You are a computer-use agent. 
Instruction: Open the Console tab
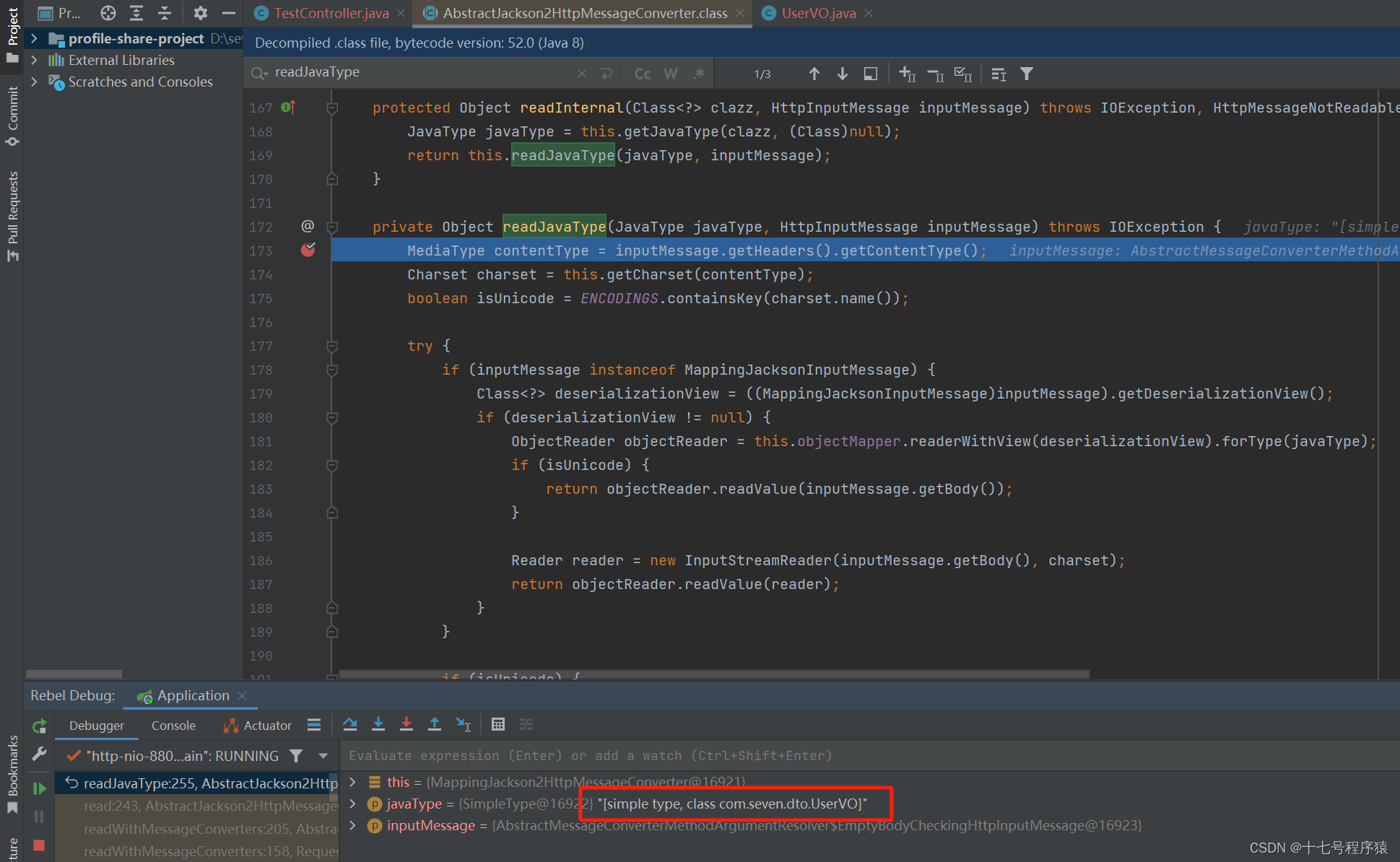173,726
